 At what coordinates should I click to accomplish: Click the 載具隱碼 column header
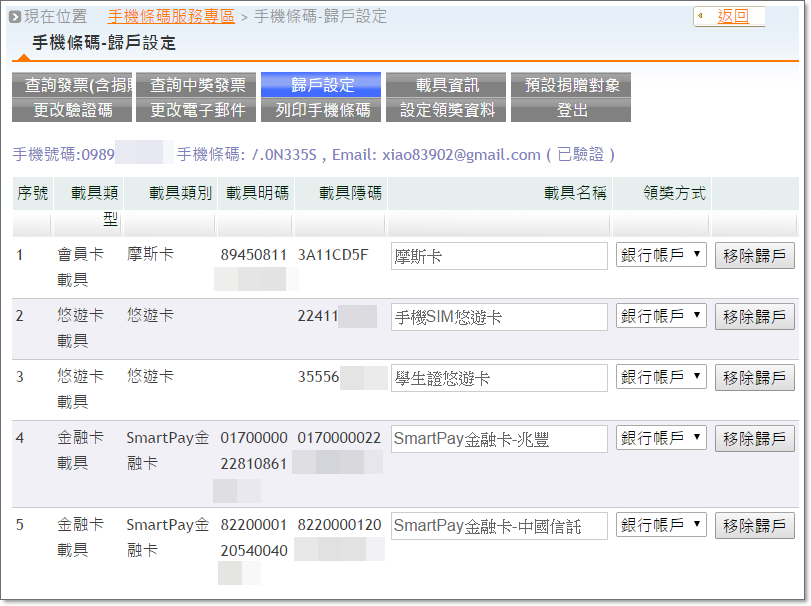(350, 193)
